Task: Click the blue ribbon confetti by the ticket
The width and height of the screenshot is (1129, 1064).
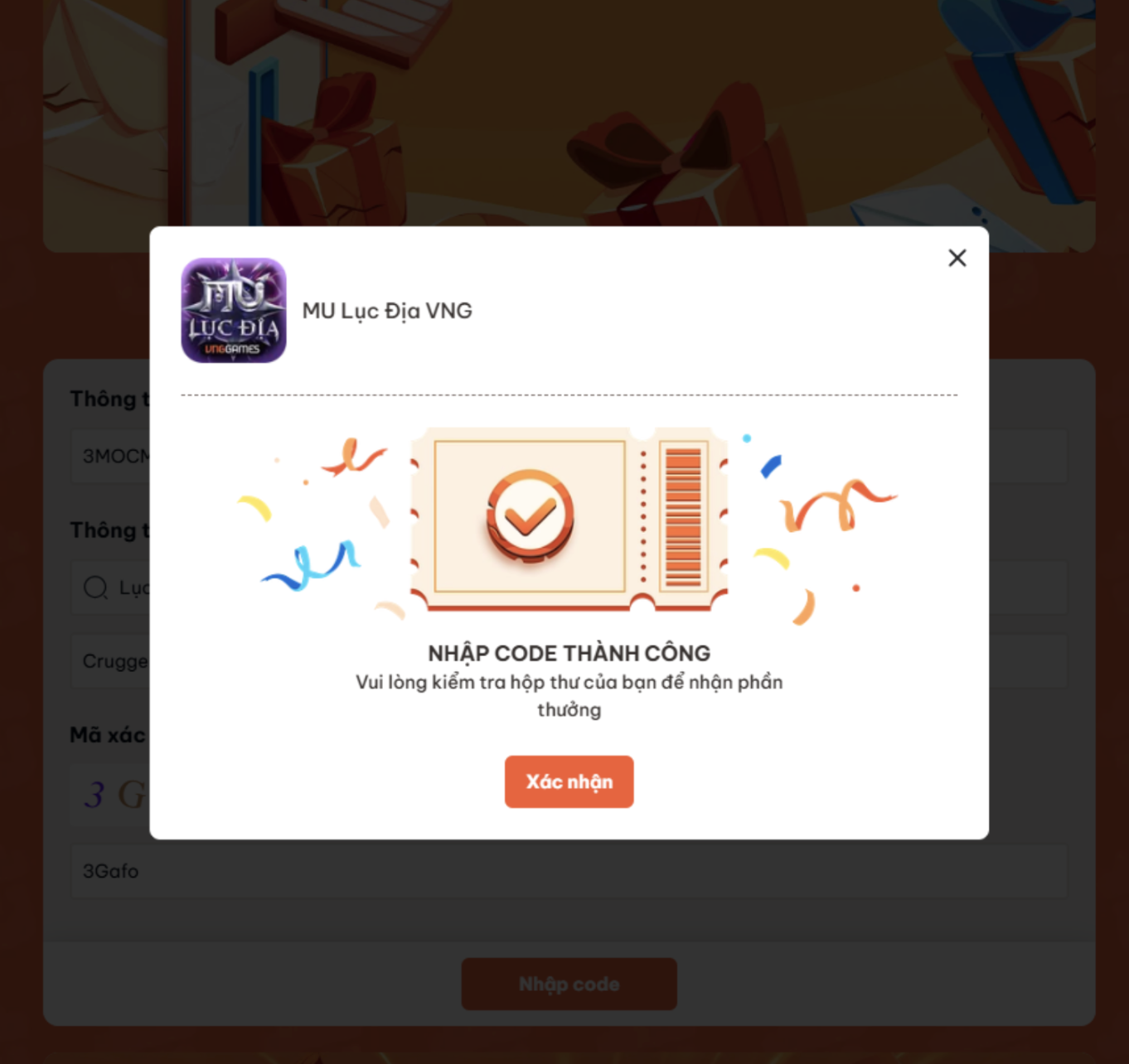Action: pyautogui.click(x=312, y=565)
